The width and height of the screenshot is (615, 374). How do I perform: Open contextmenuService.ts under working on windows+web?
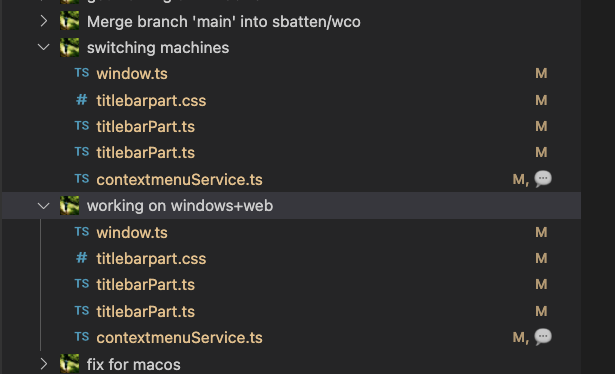[x=179, y=338]
